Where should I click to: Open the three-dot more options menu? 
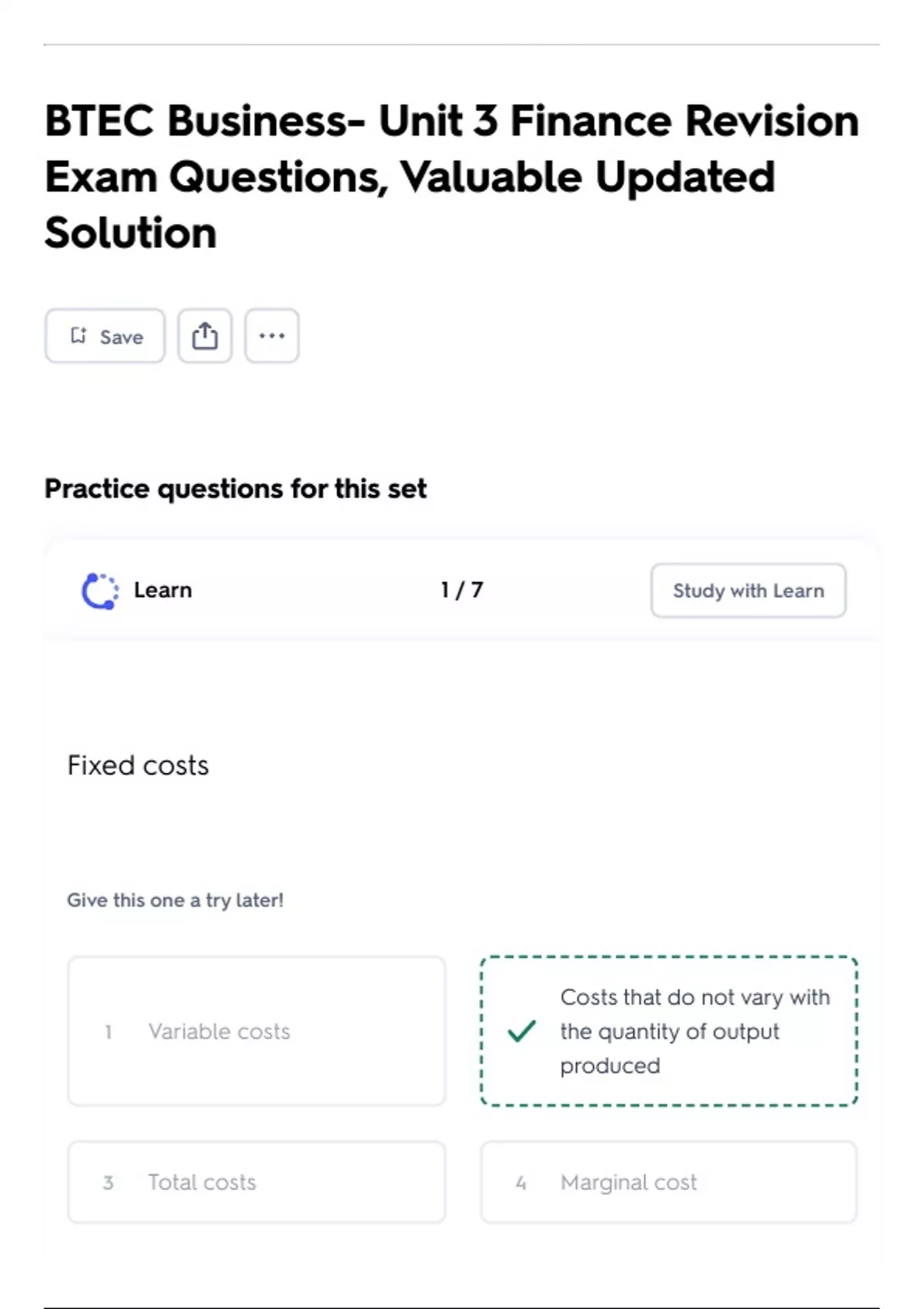point(272,336)
